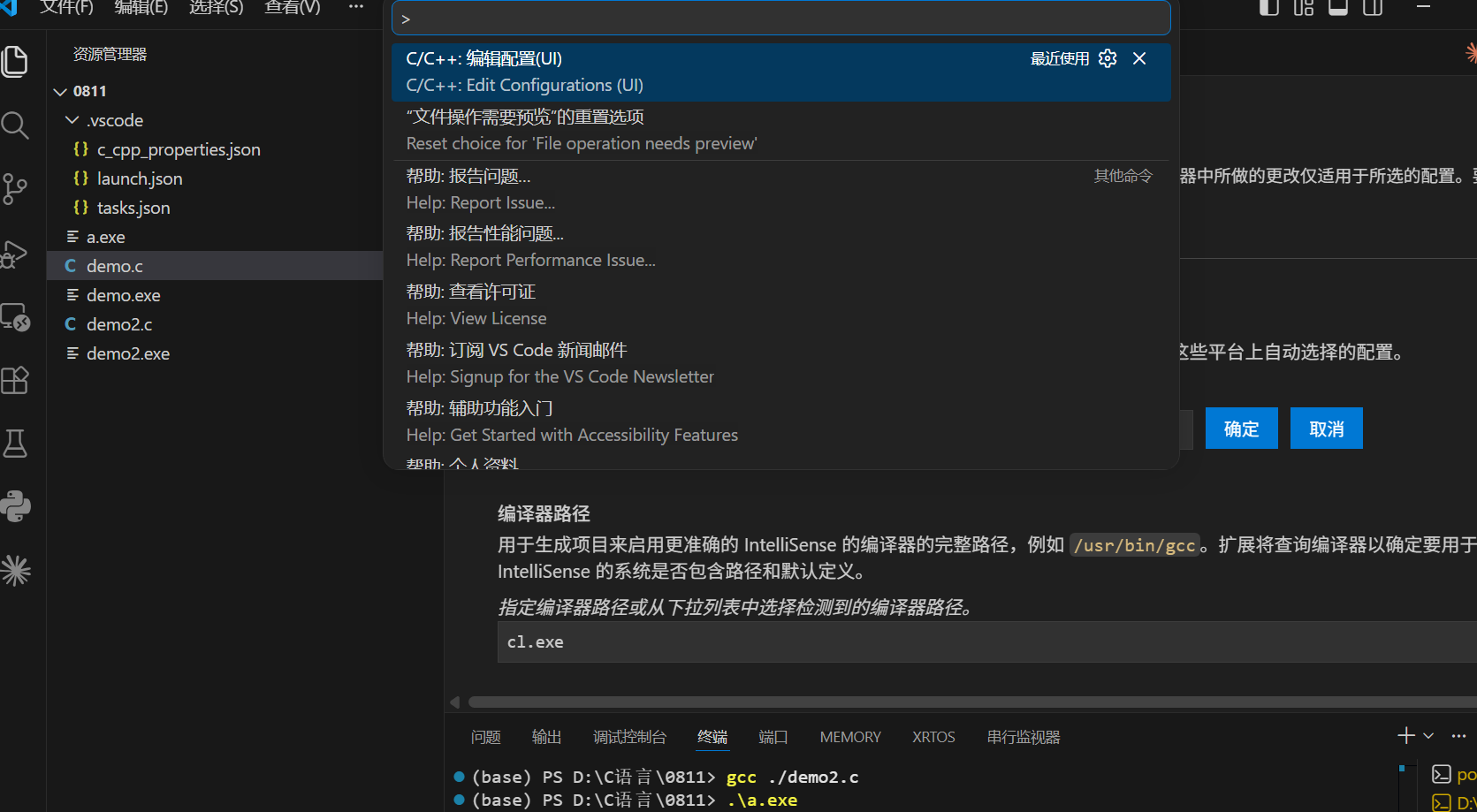Click the 编译器路径 setting heading
Screen dimensions: 1477x812
544,513
